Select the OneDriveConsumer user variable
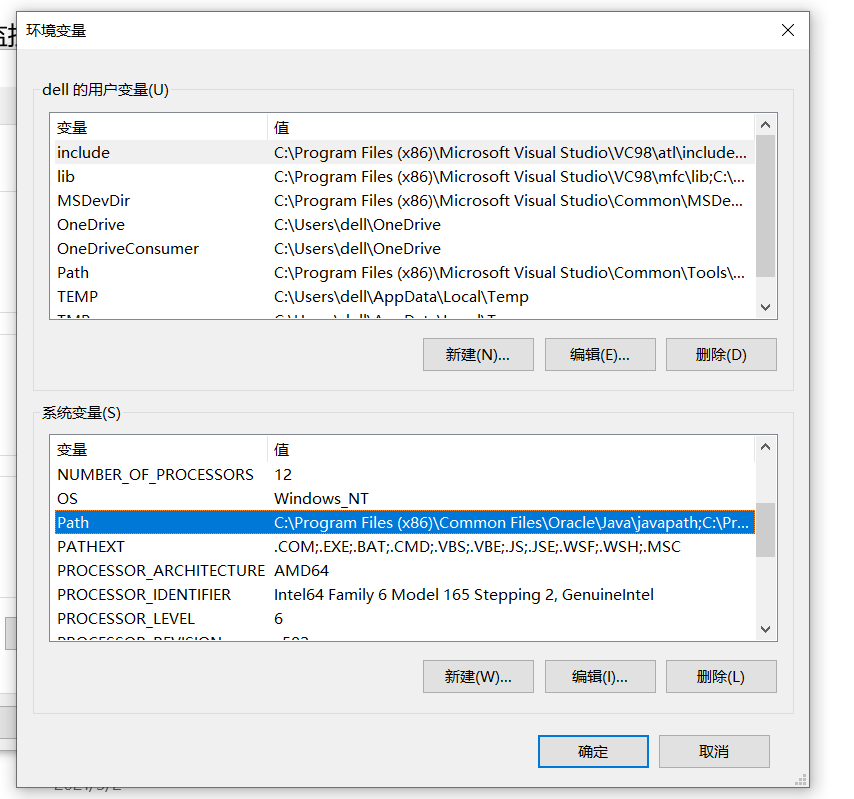Screen dimensions: 854x799 (405, 248)
